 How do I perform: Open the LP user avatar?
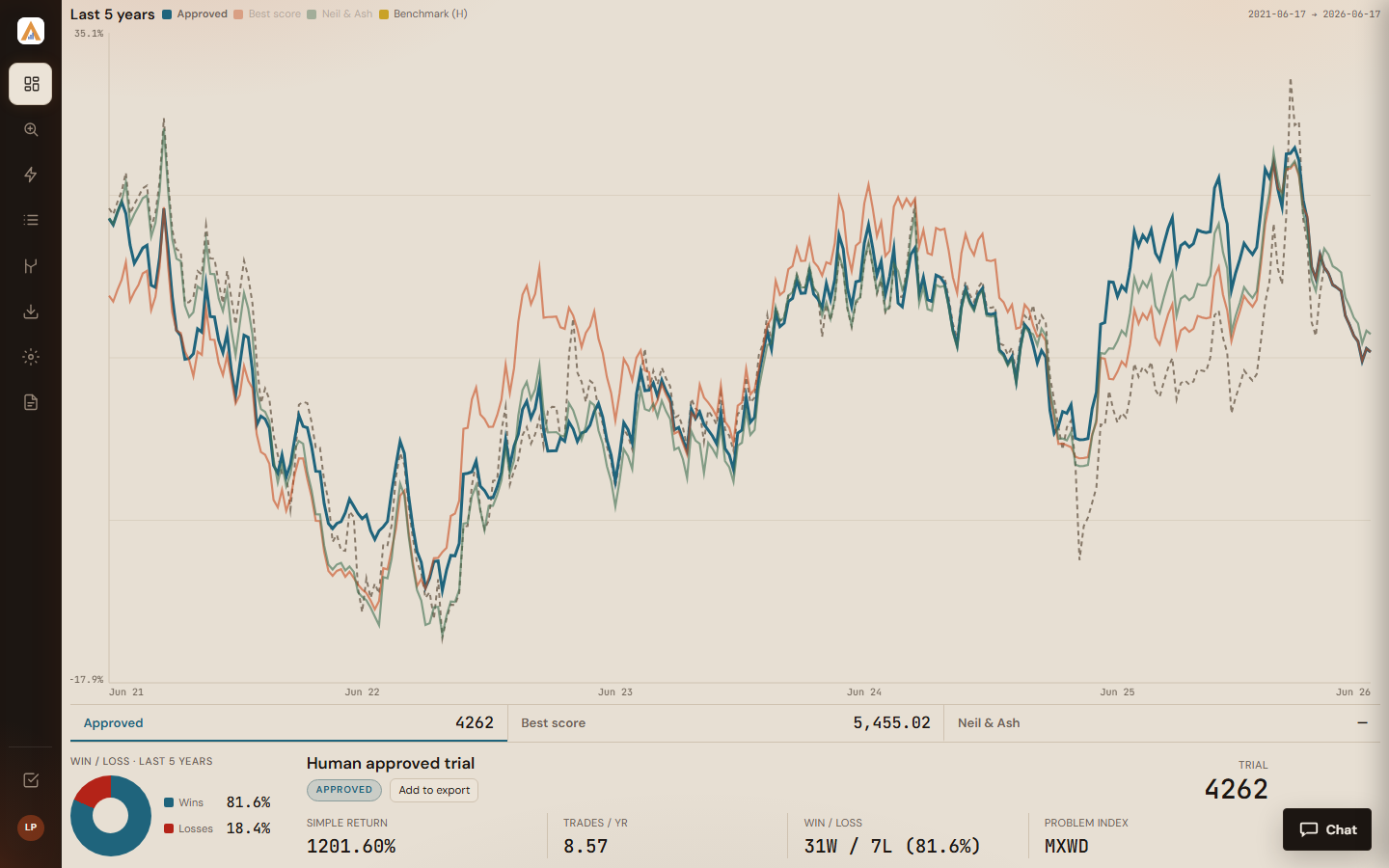coord(31,827)
